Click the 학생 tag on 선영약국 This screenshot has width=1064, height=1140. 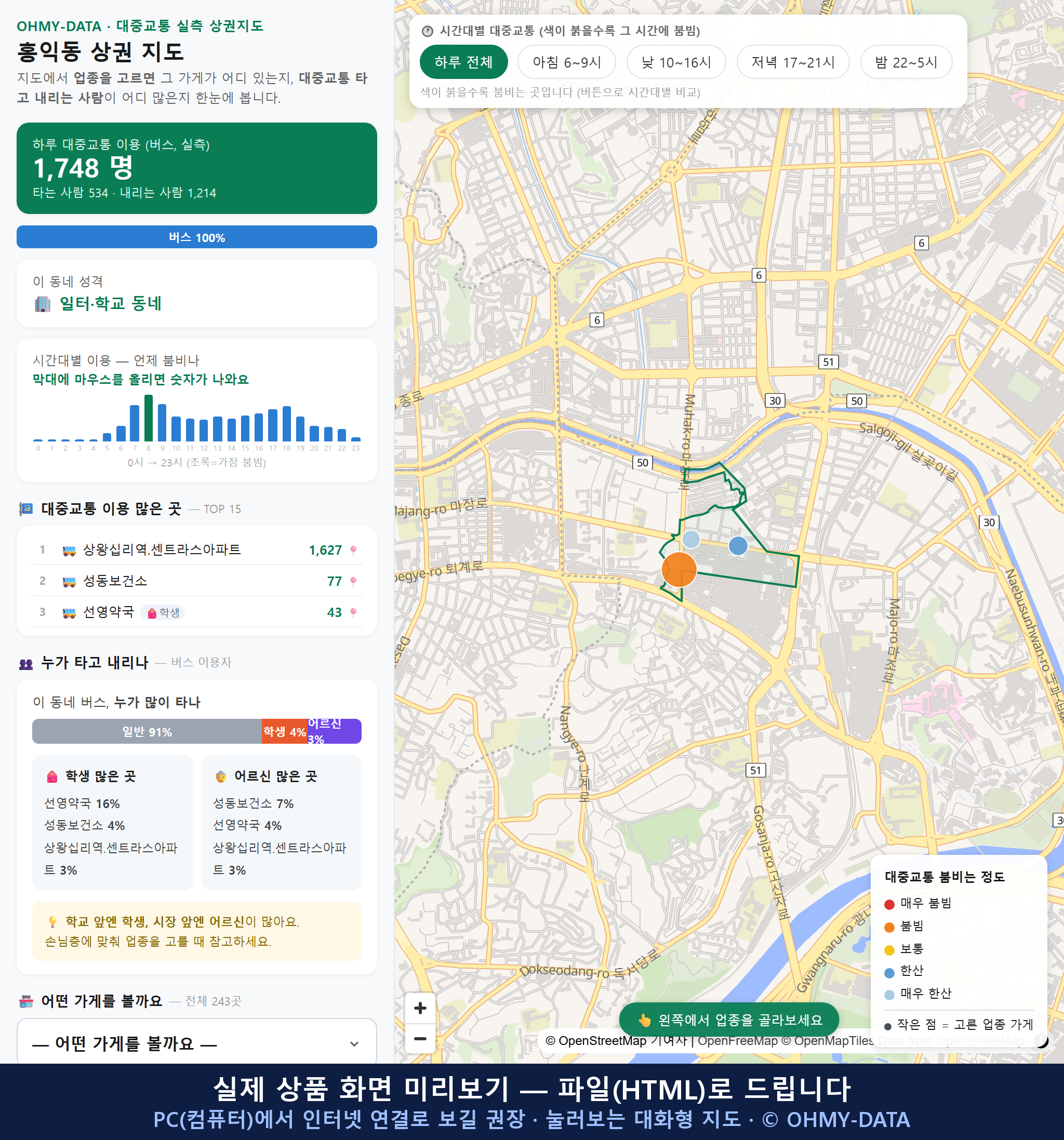[164, 612]
